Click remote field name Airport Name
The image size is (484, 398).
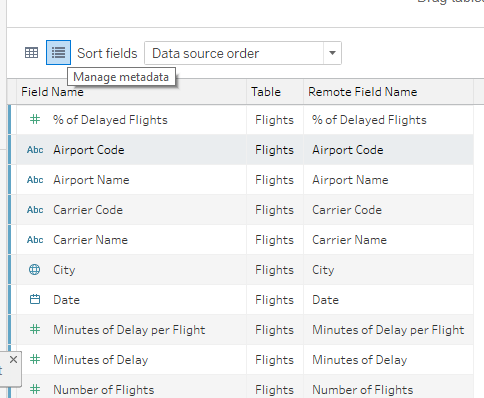[350, 180]
